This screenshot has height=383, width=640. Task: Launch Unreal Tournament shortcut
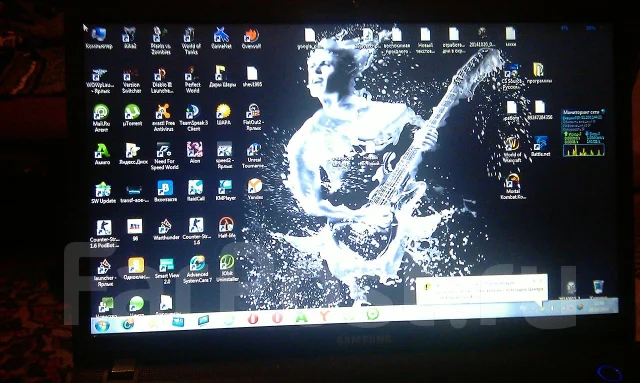click(x=254, y=156)
